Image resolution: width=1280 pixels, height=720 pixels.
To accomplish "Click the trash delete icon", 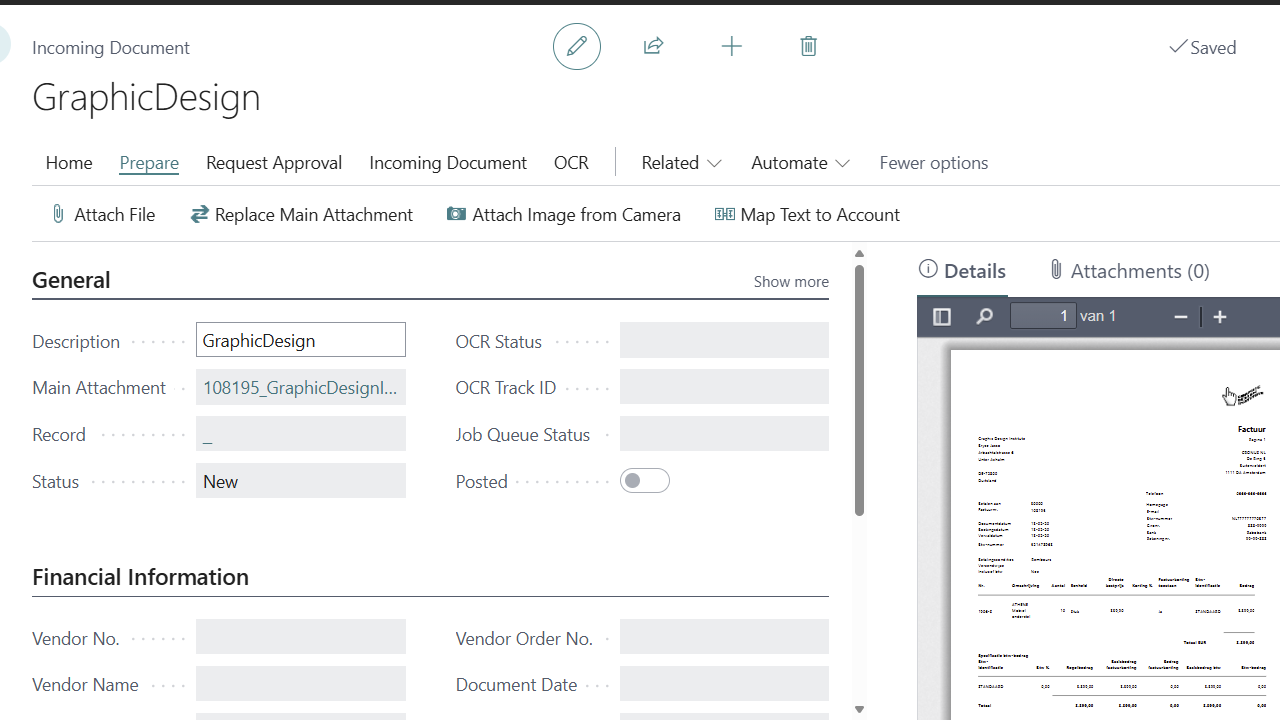I will [x=809, y=46].
